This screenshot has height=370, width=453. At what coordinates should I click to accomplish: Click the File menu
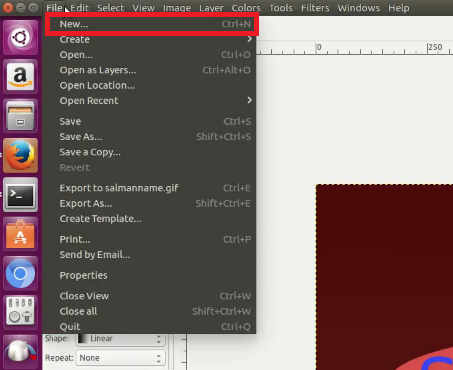(x=54, y=8)
